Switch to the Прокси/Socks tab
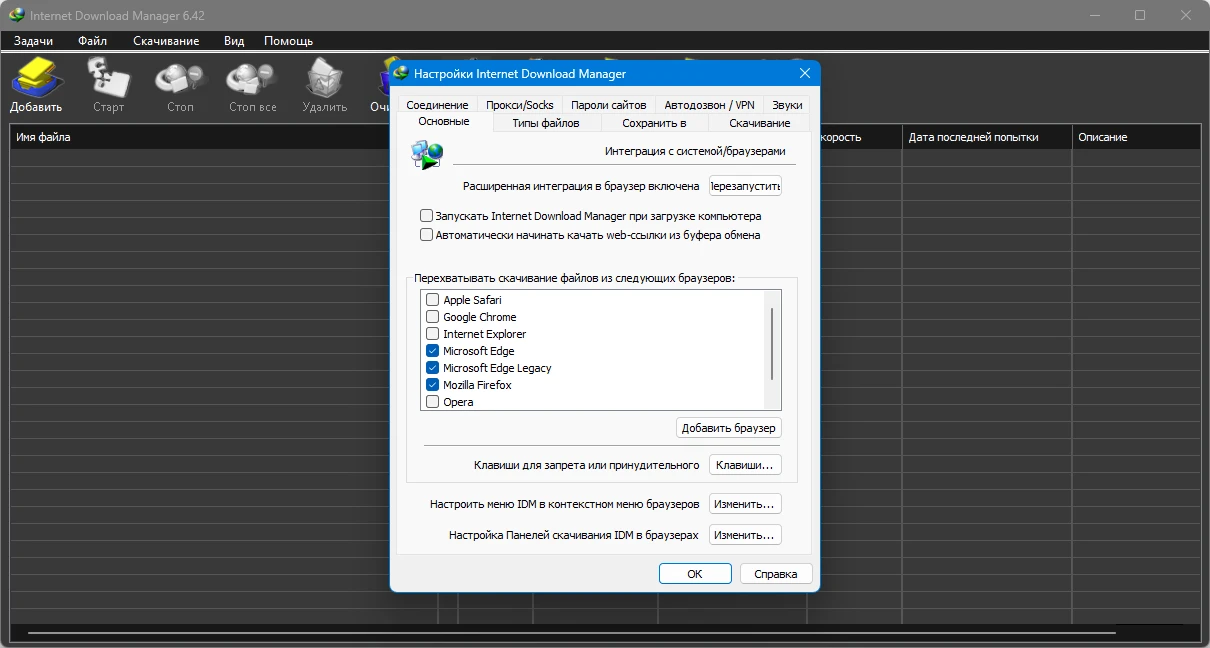This screenshot has width=1210, height=648. click(519, 105)
